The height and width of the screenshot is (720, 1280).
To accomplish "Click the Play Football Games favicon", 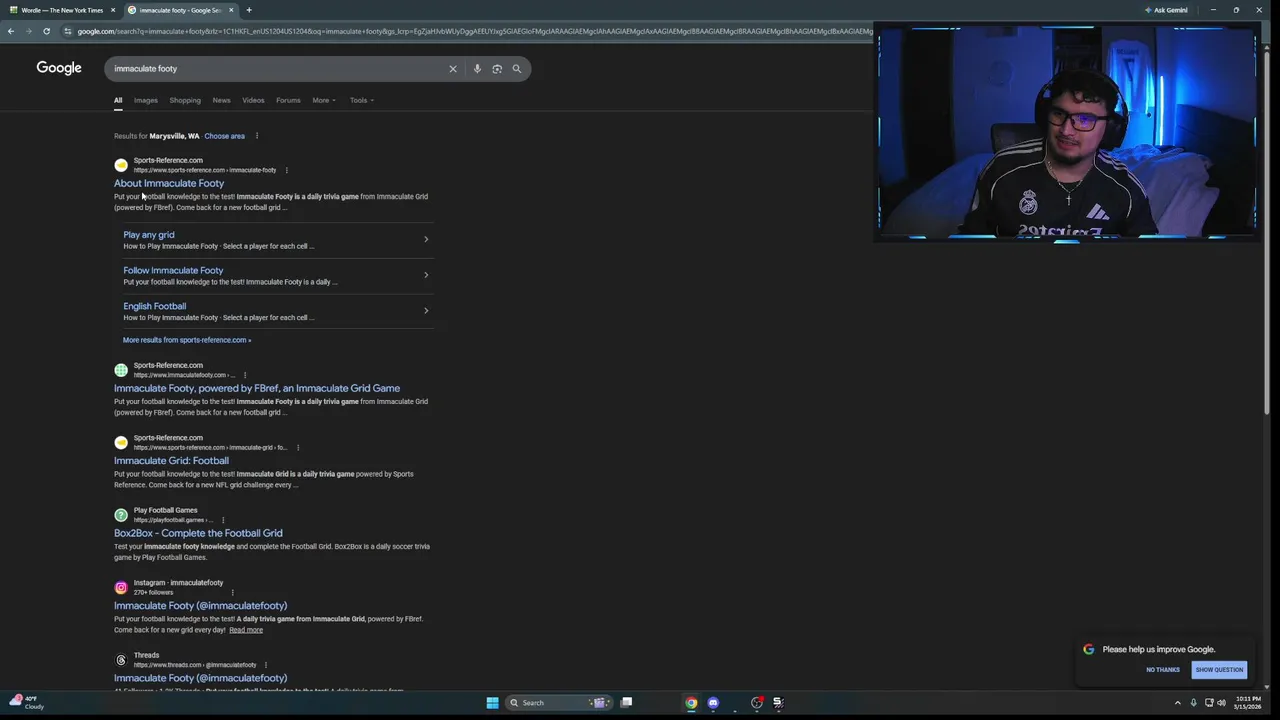I will coord(121,515).
